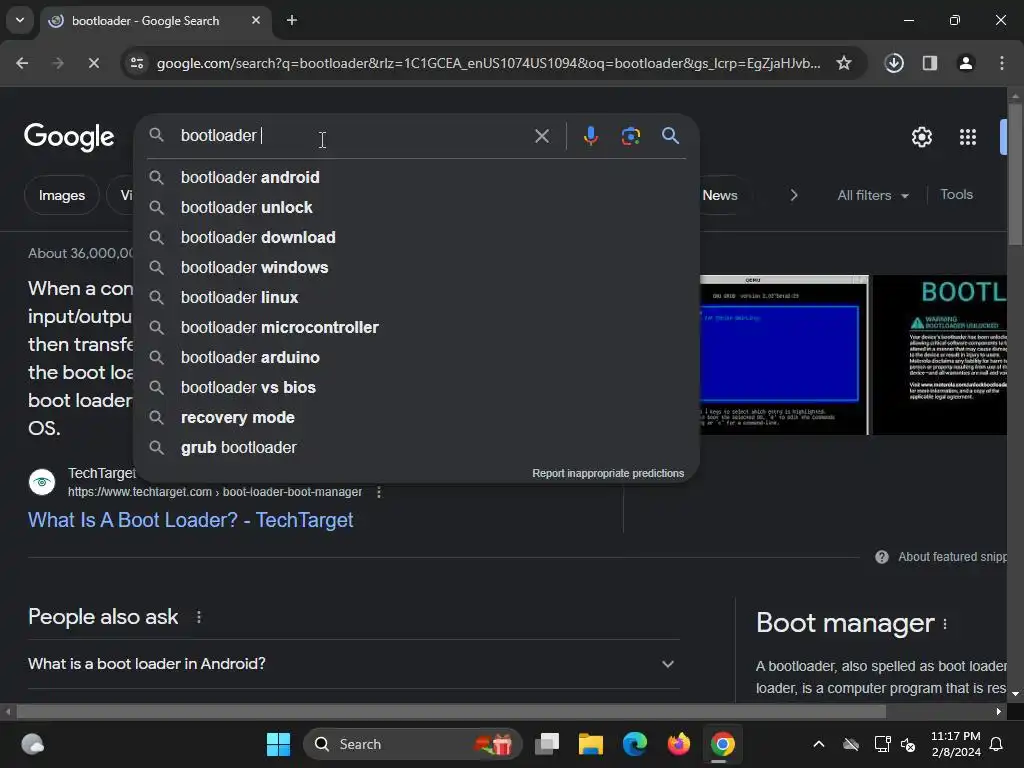Image resolution: width=1024 pixels, height=768 pixels.
Task: Clear the search box with X icon
Action: pyautogui.click(x=541, y=136)
